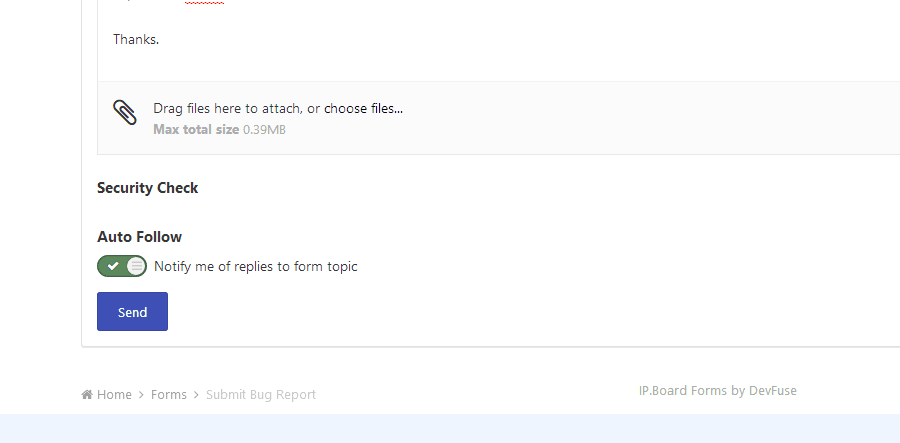900x443 pixels.
Task: Click the red-underlined misspelled word in editor
Action: click(x=204, y=2)
